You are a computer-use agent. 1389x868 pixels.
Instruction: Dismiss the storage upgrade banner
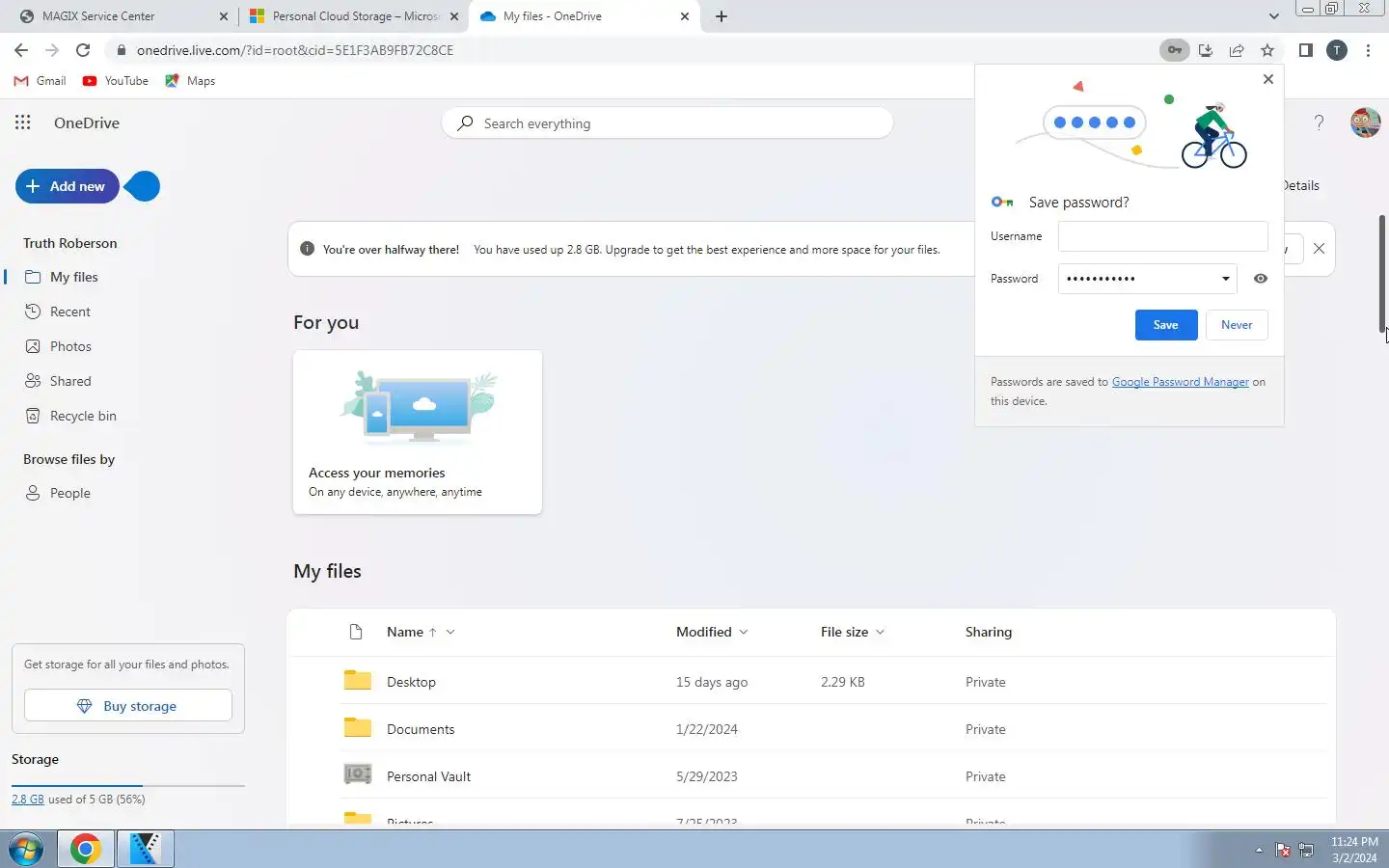tap(1319, 249)
